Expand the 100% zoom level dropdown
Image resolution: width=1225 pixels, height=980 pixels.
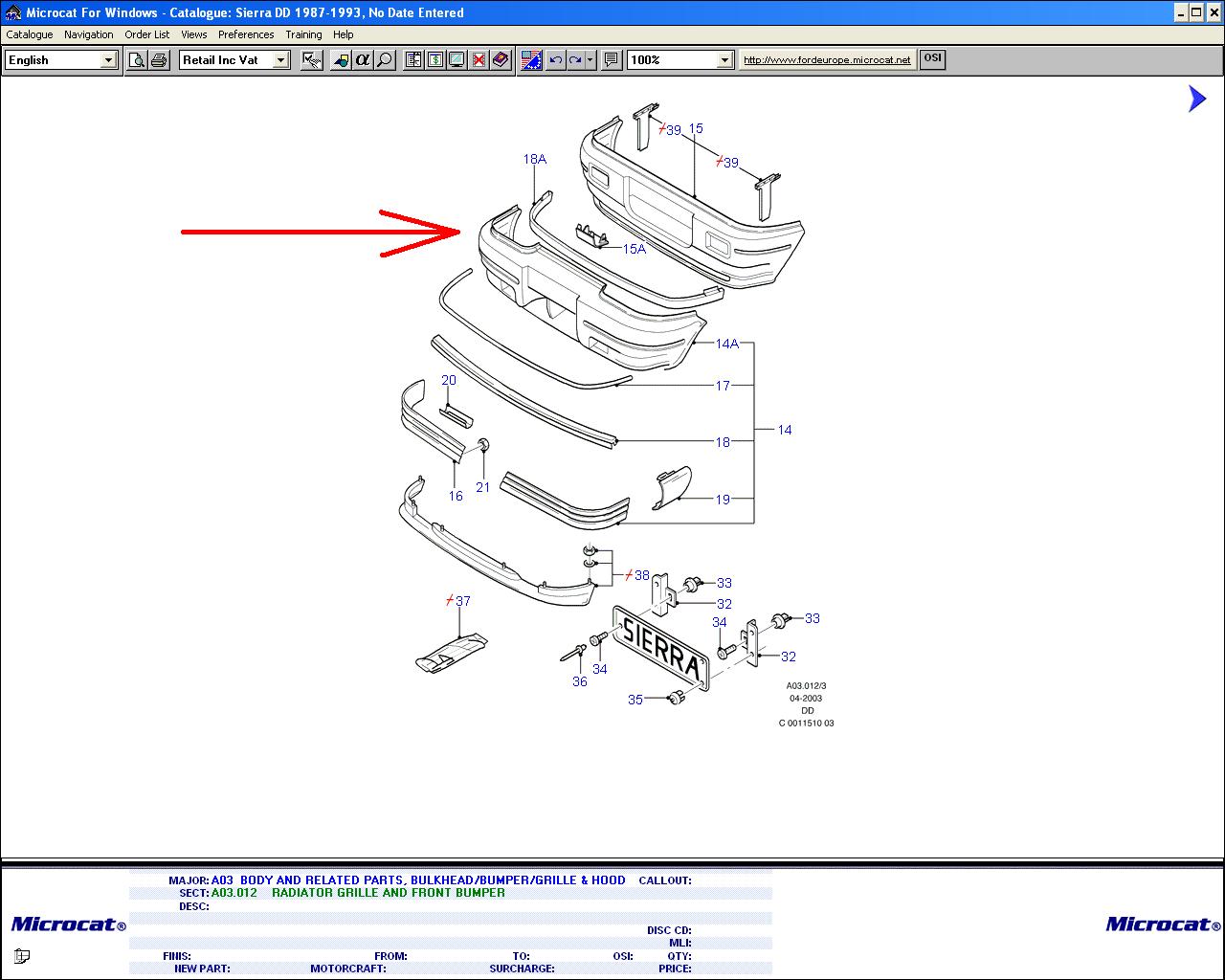click(x=724, y=60)
